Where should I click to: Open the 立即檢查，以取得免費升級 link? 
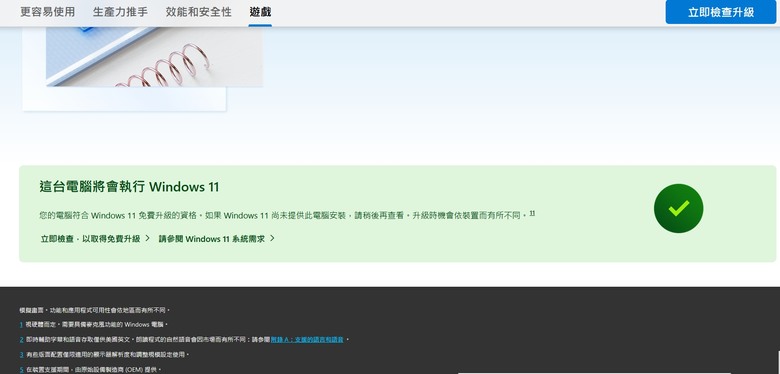point(90,239)
